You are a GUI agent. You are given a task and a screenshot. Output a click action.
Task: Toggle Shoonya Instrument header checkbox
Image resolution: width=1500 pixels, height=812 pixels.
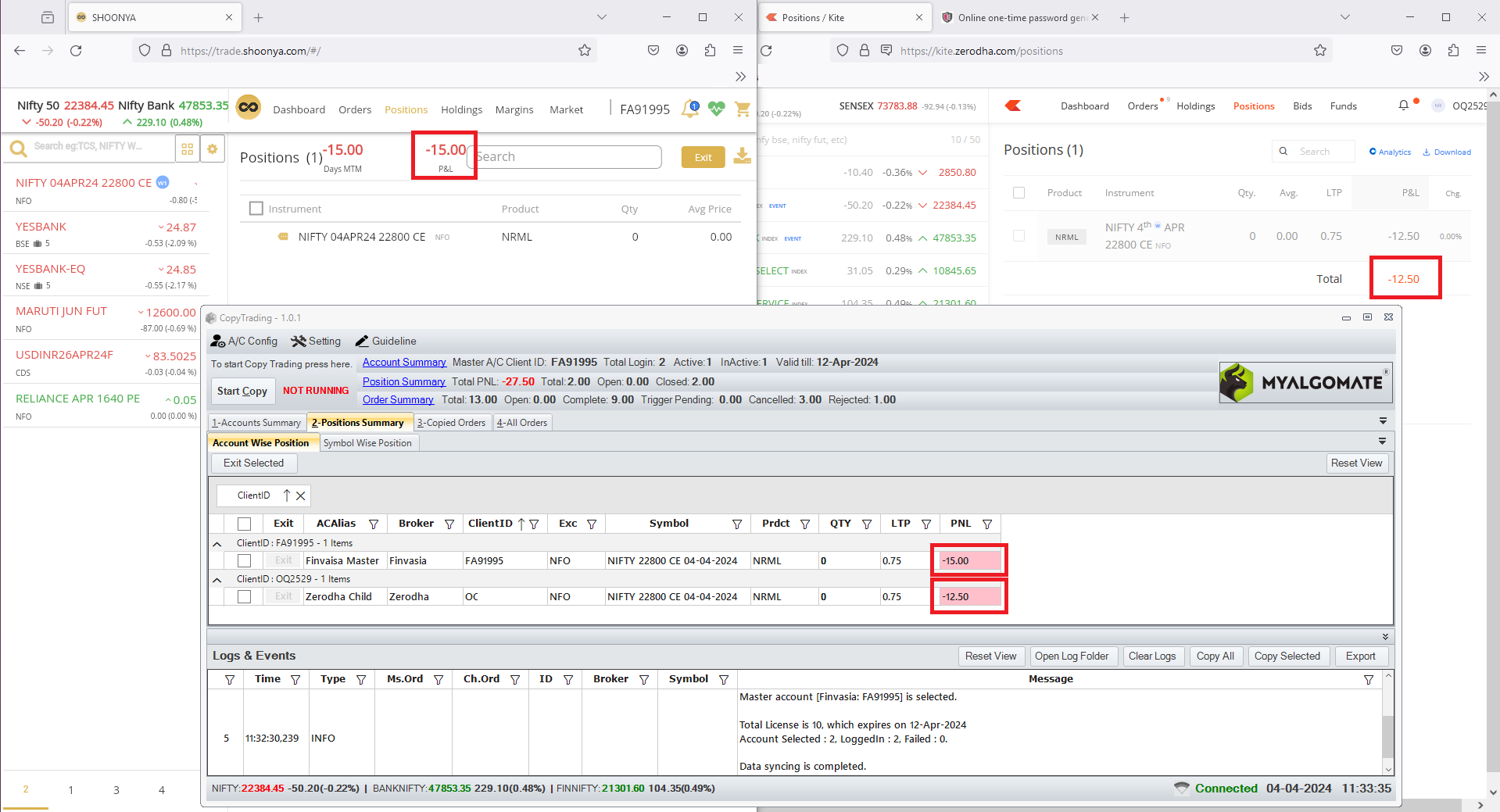point(256,209)
